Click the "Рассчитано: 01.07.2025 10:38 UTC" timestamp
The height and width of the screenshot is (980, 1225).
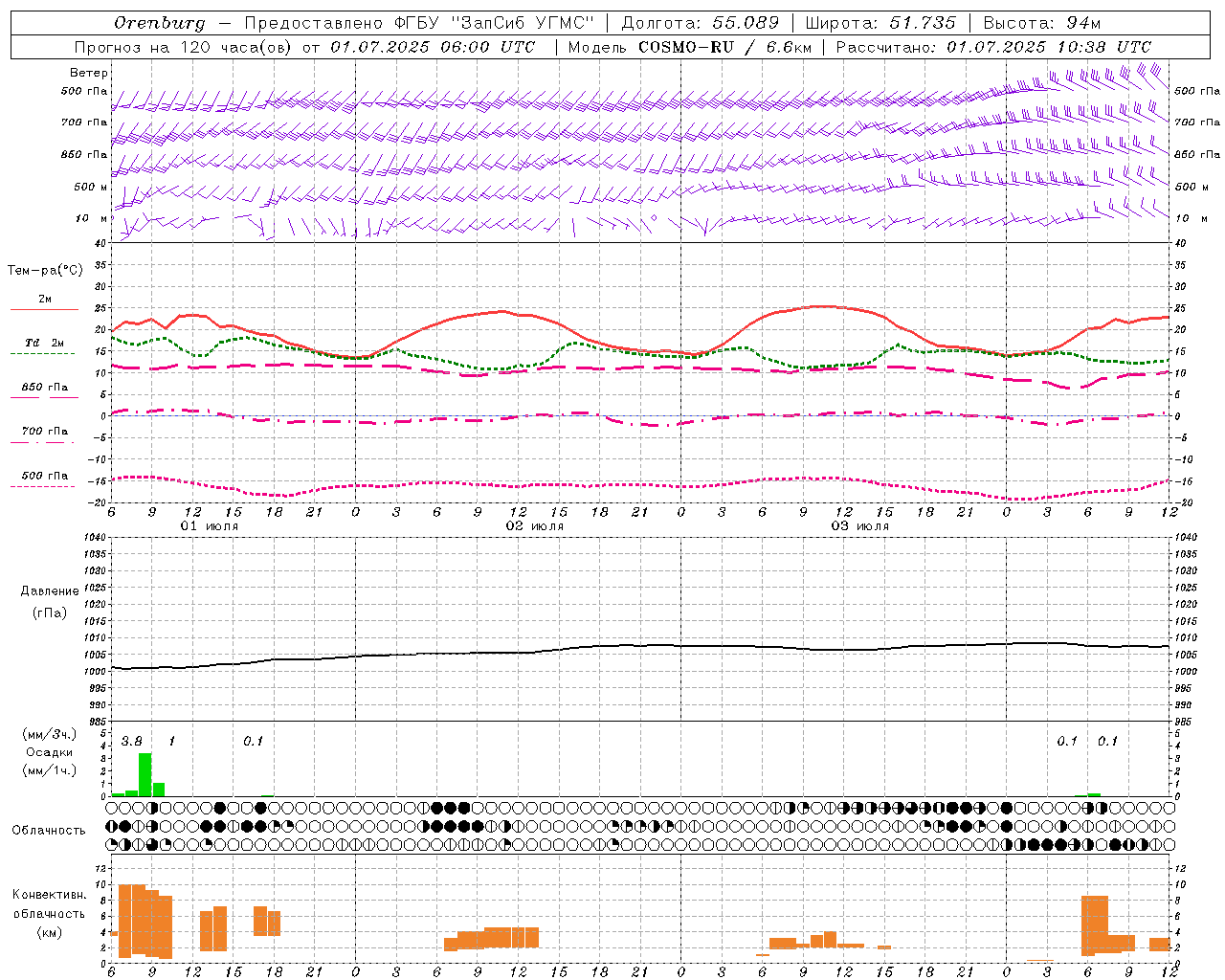coord(993,47)
